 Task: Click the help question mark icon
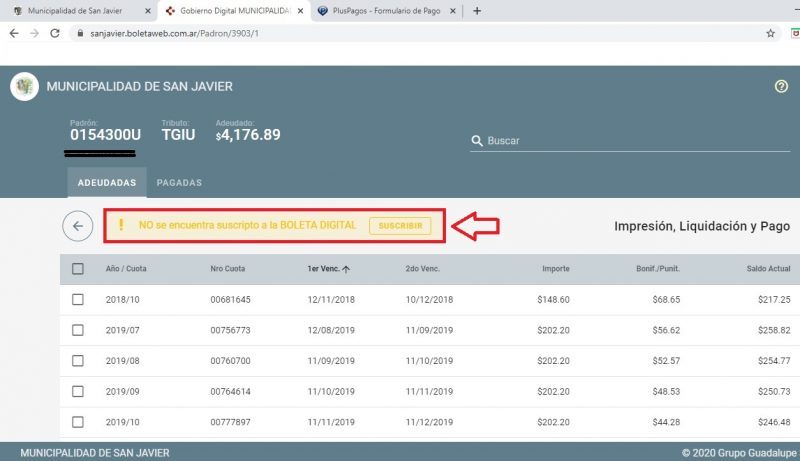tap(781, 87)
